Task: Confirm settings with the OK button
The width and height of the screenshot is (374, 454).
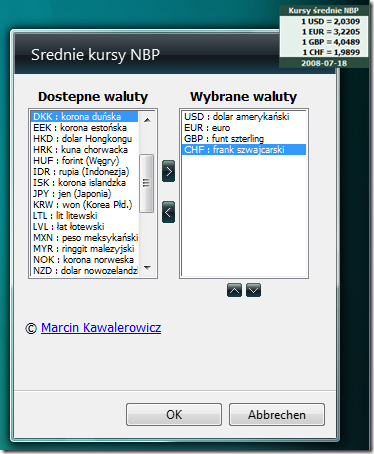Action: click(174, 415)
